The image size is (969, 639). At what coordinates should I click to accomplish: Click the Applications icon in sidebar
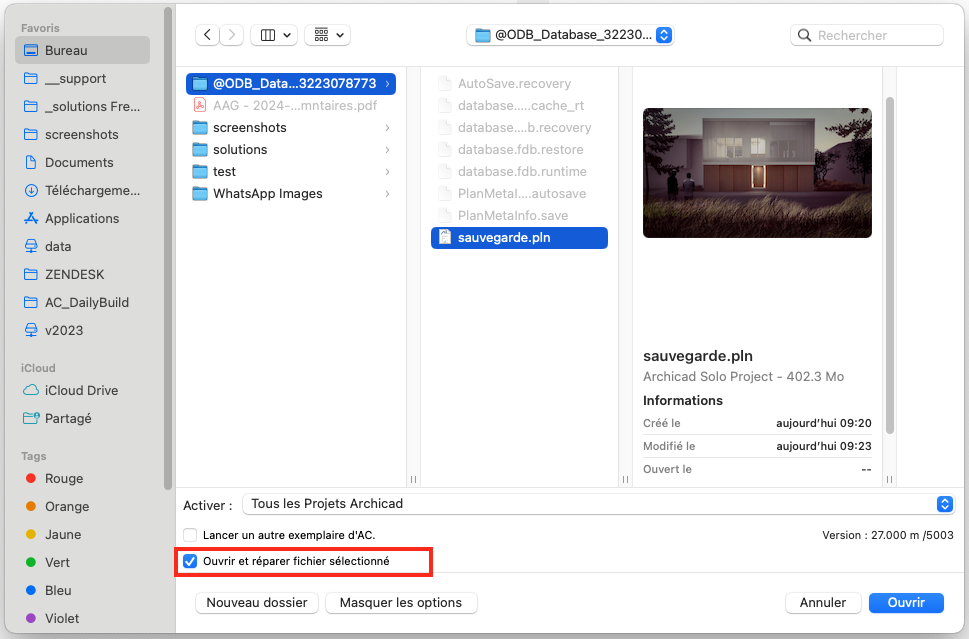[30, 218]
